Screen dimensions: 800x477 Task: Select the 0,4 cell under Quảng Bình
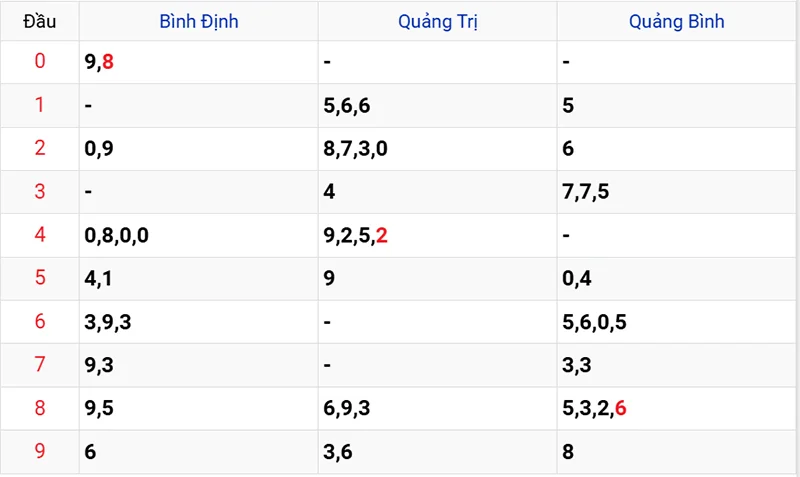[577, 278]
